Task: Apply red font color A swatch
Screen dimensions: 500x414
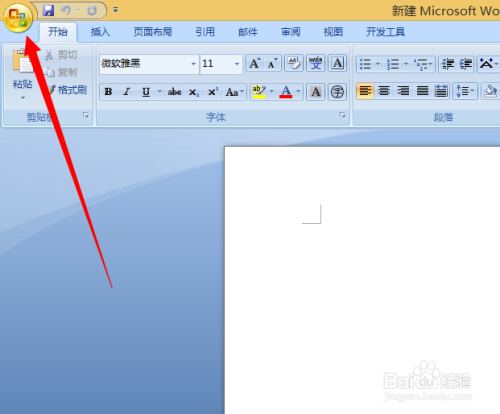Action: click(286, 92)
